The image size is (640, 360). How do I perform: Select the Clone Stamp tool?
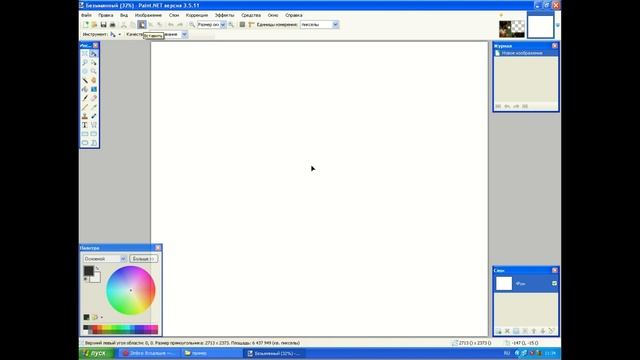[85, 116]
